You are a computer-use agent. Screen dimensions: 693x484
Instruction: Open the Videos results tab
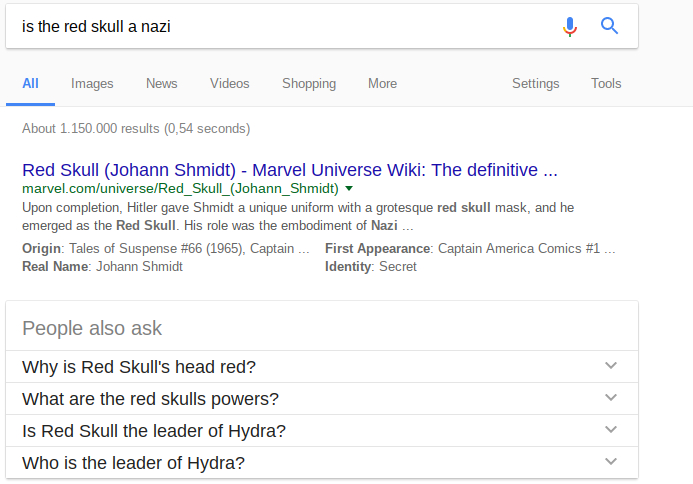point(229,84)
